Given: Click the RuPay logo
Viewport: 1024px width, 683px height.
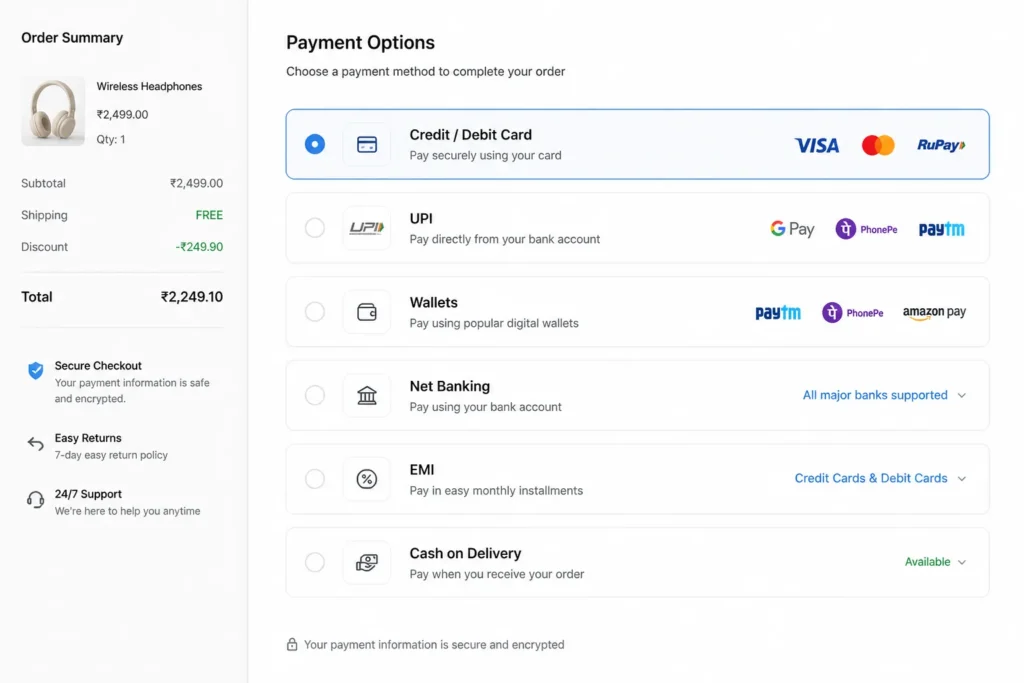Looking at the screenshot, I should click(941, 145).
